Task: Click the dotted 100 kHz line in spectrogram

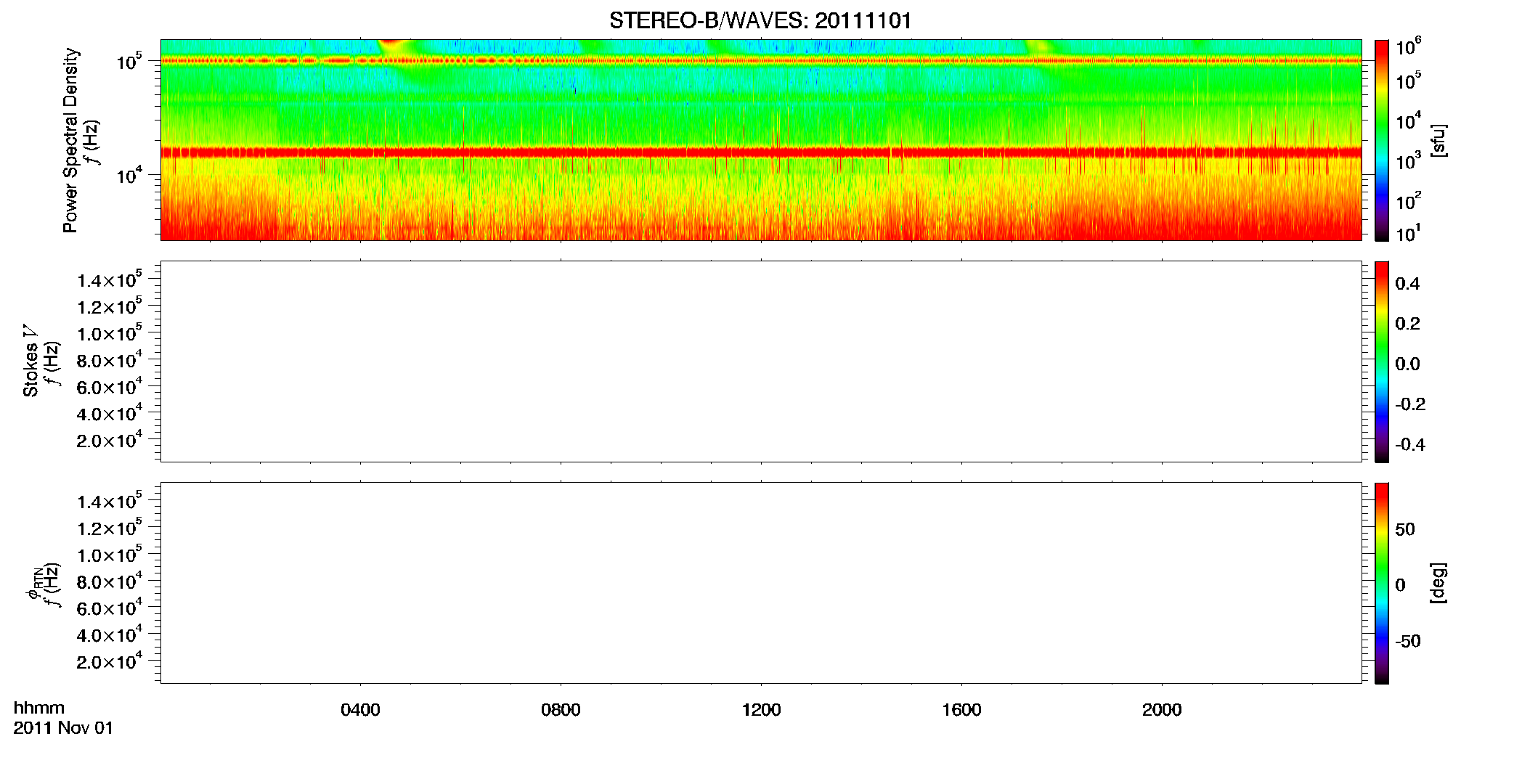Action: click(x=760, y=61)
